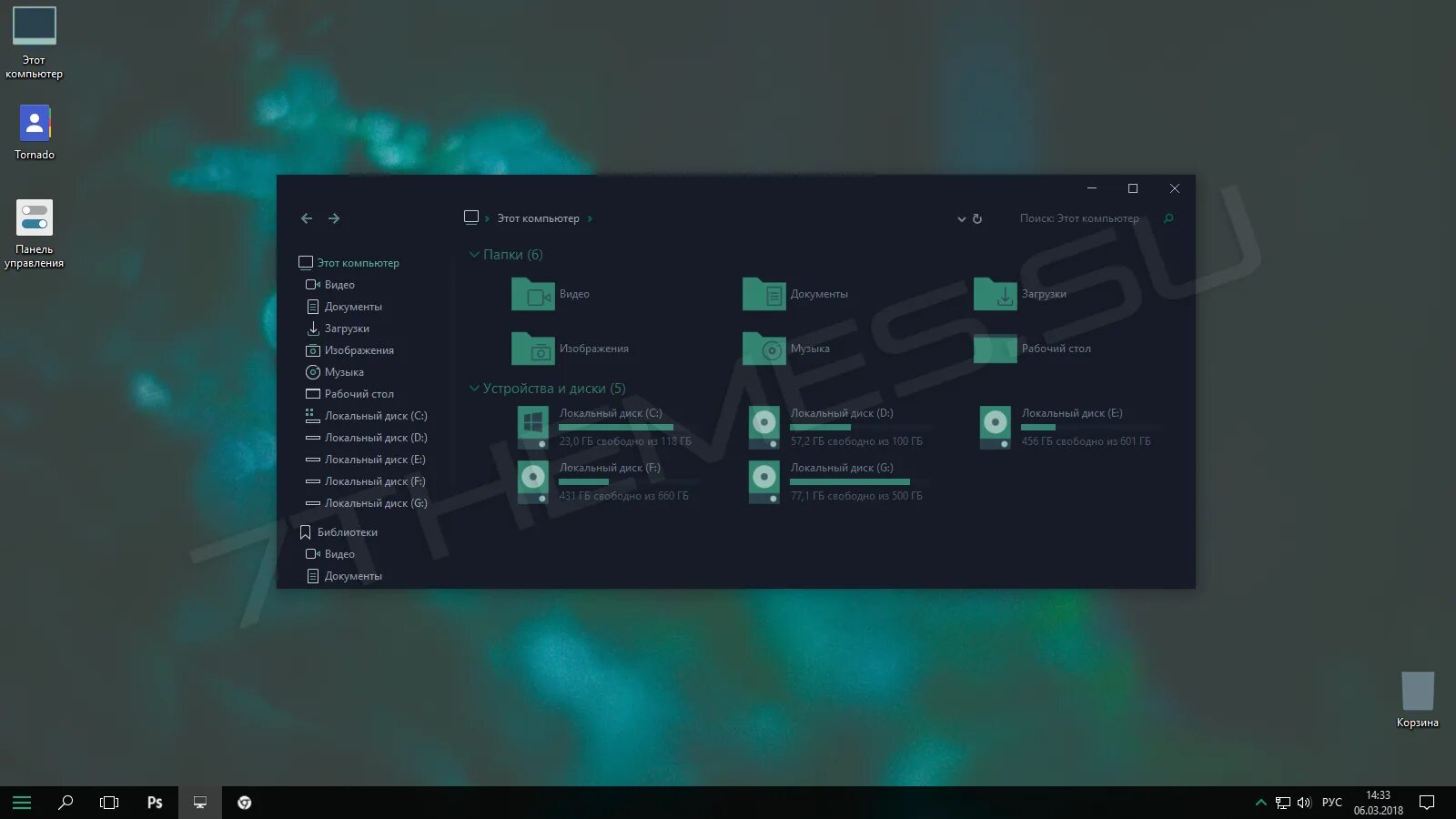
Task: Launch Photoshop from the taskbar
Action: 155,802
